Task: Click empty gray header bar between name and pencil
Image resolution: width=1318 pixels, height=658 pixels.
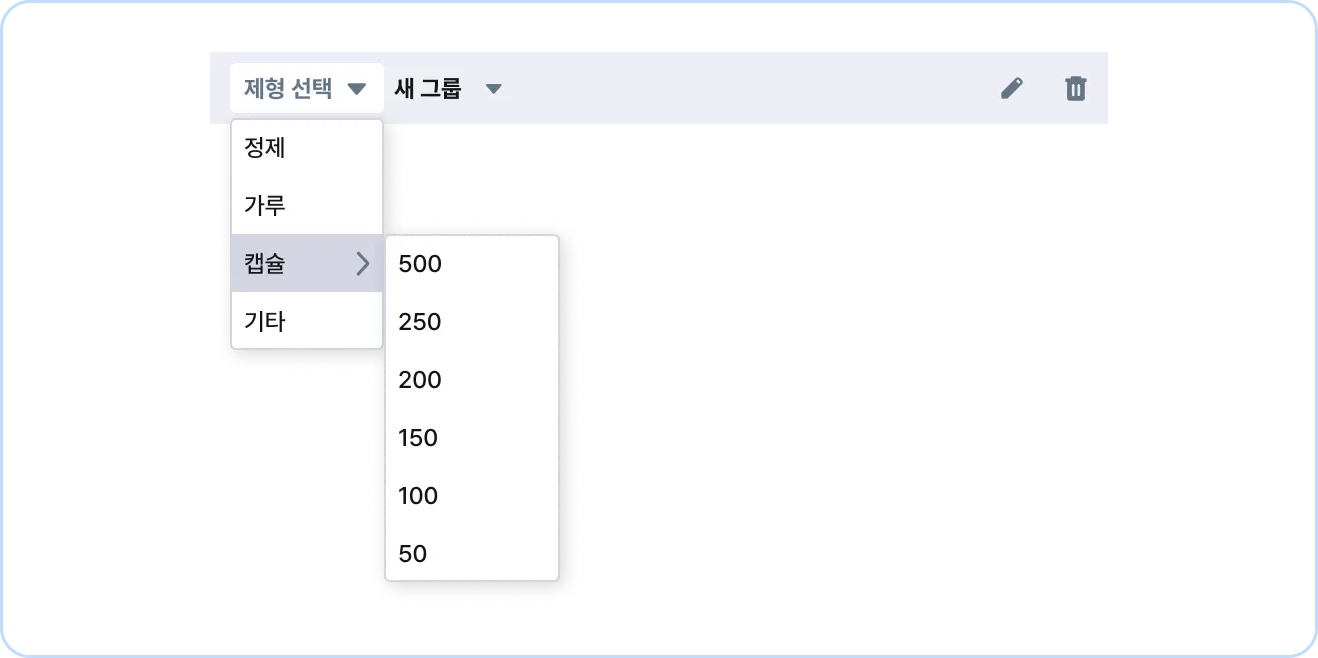Action: point(750,88)
